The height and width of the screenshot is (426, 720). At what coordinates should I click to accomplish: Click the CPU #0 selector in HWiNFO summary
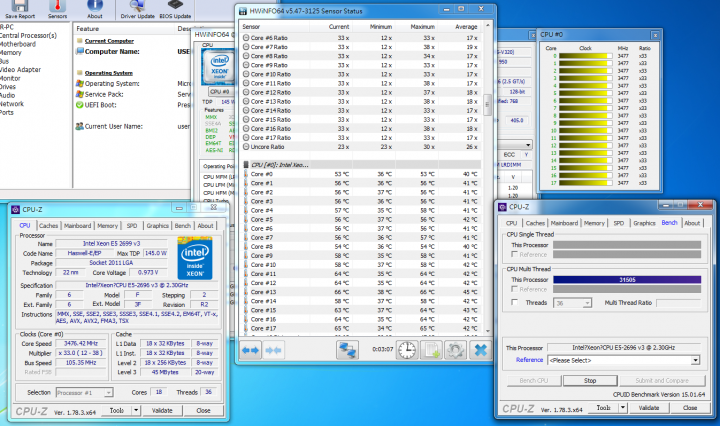coord(220,91)
